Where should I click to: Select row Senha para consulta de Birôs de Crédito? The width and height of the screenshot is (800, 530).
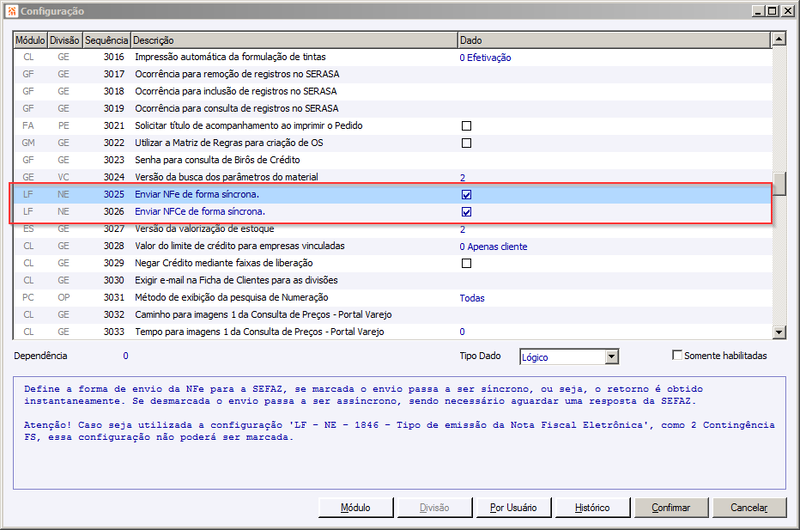point(392,160)
